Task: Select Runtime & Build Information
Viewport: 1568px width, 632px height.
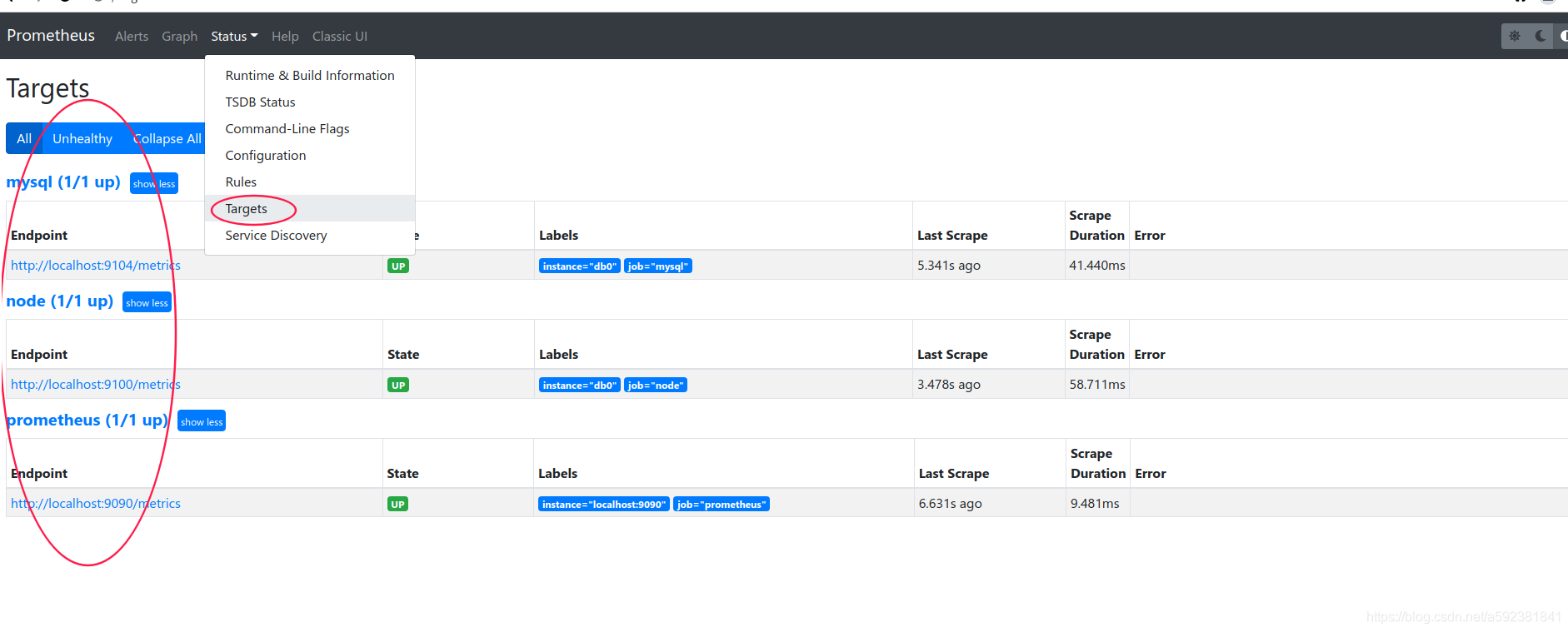Action: (310, 75)
